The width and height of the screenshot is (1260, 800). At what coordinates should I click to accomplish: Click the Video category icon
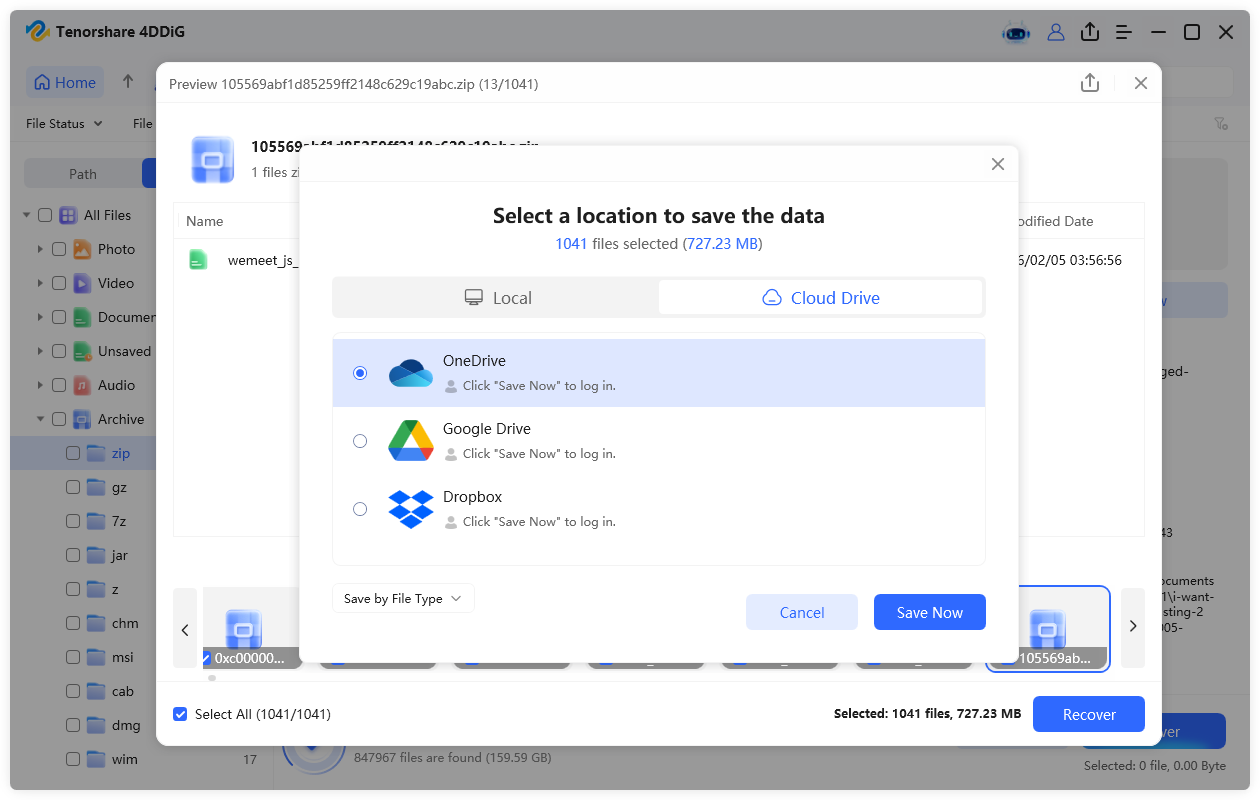click(82, 283)
